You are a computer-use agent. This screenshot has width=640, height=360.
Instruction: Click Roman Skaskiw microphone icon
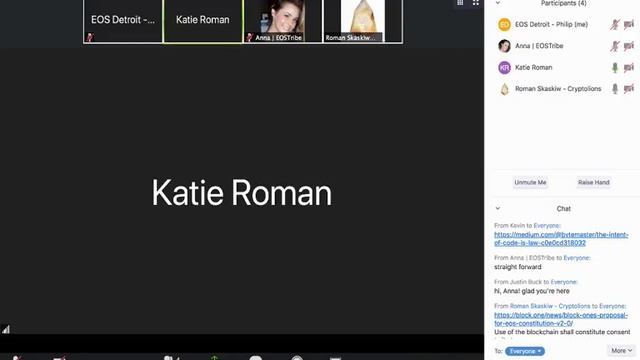click(x=615, y=89)
